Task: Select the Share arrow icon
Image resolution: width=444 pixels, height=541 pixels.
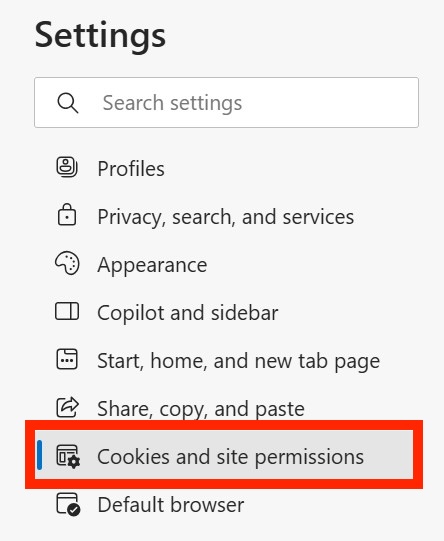Action: 68,407
